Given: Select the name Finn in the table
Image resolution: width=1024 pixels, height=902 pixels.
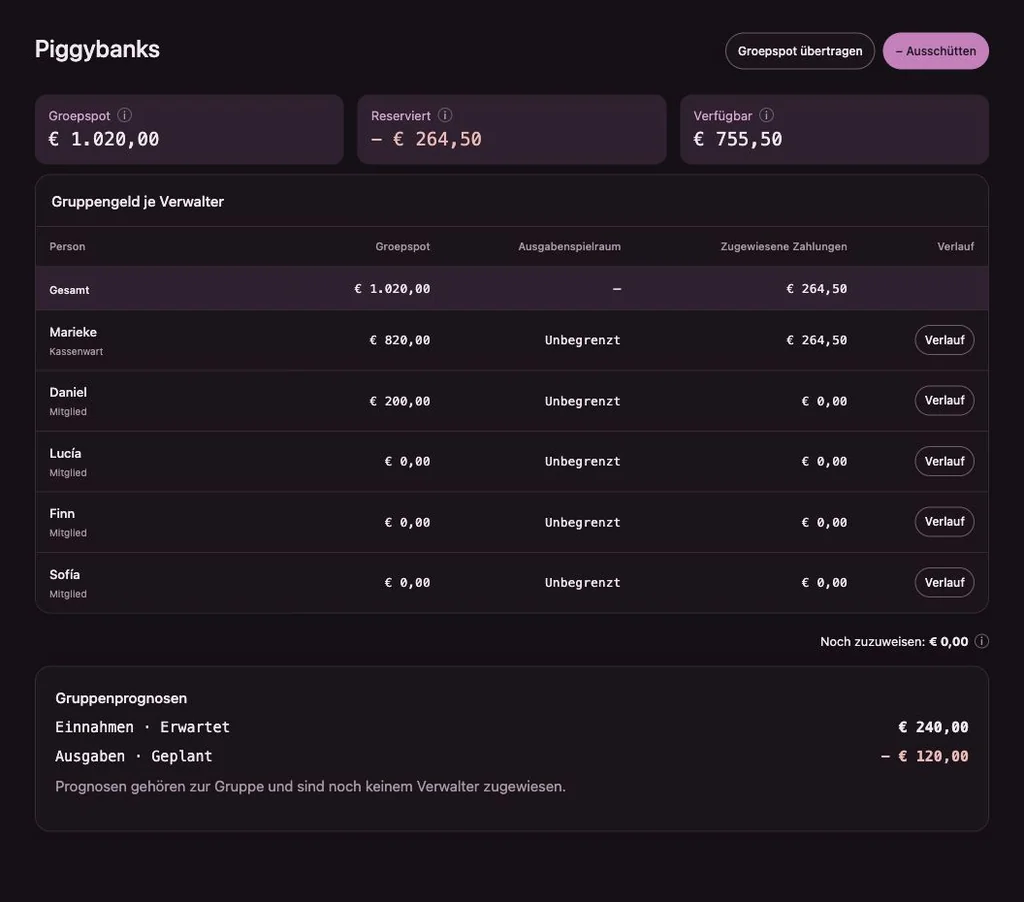Looking at the screenshot, I should click(62, 513).
